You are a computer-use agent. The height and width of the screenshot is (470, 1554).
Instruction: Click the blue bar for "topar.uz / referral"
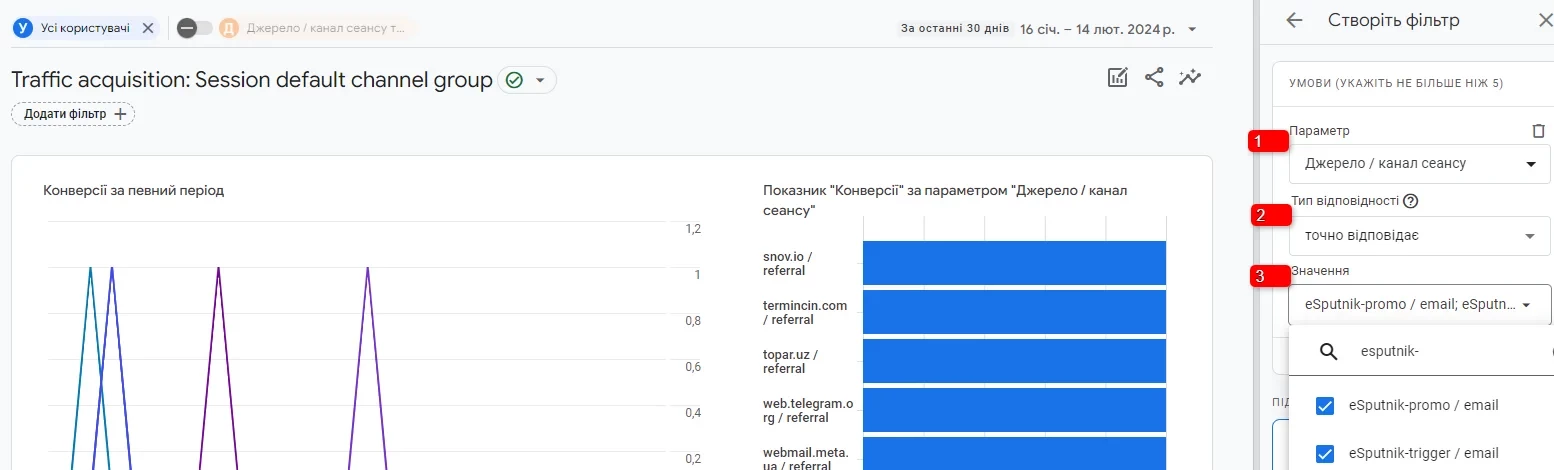tap(1014, 361)
